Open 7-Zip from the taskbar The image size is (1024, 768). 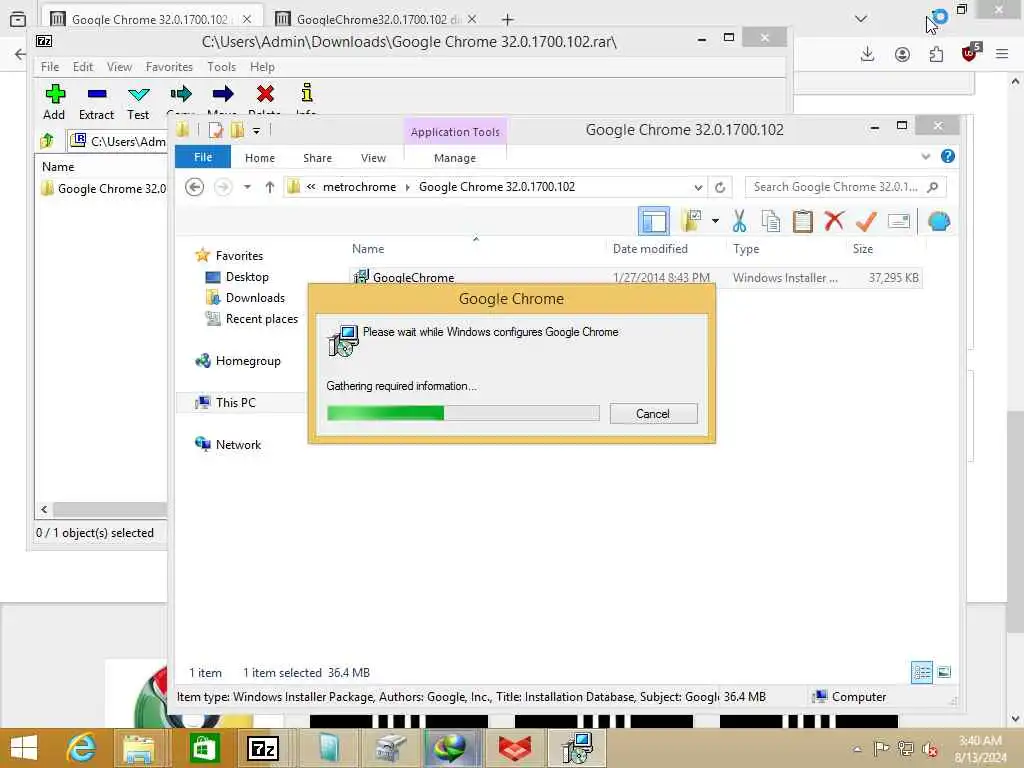(x=263, y=748)
